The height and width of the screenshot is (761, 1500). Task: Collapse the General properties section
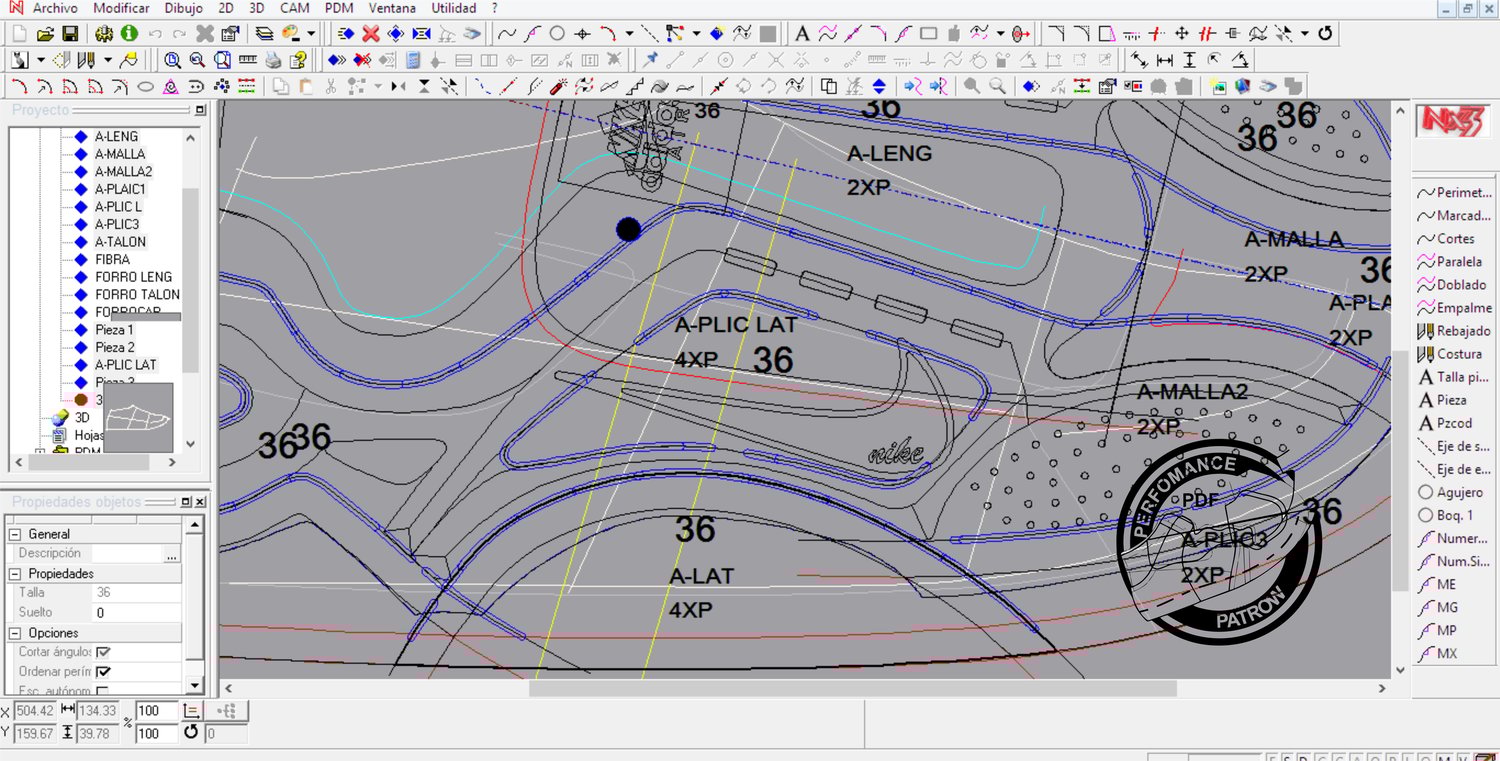click(x=16, y=534)
